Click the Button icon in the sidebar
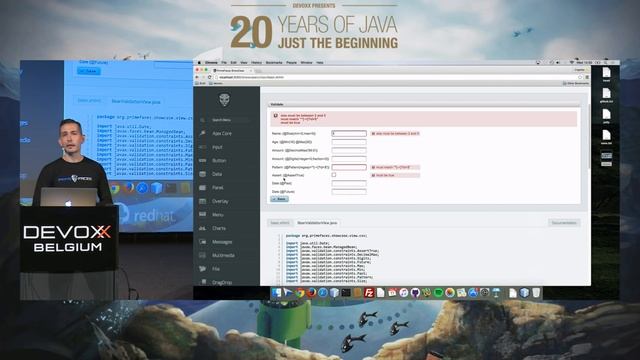Viewport: 640px width, 360px height. (x=202, y=160)
